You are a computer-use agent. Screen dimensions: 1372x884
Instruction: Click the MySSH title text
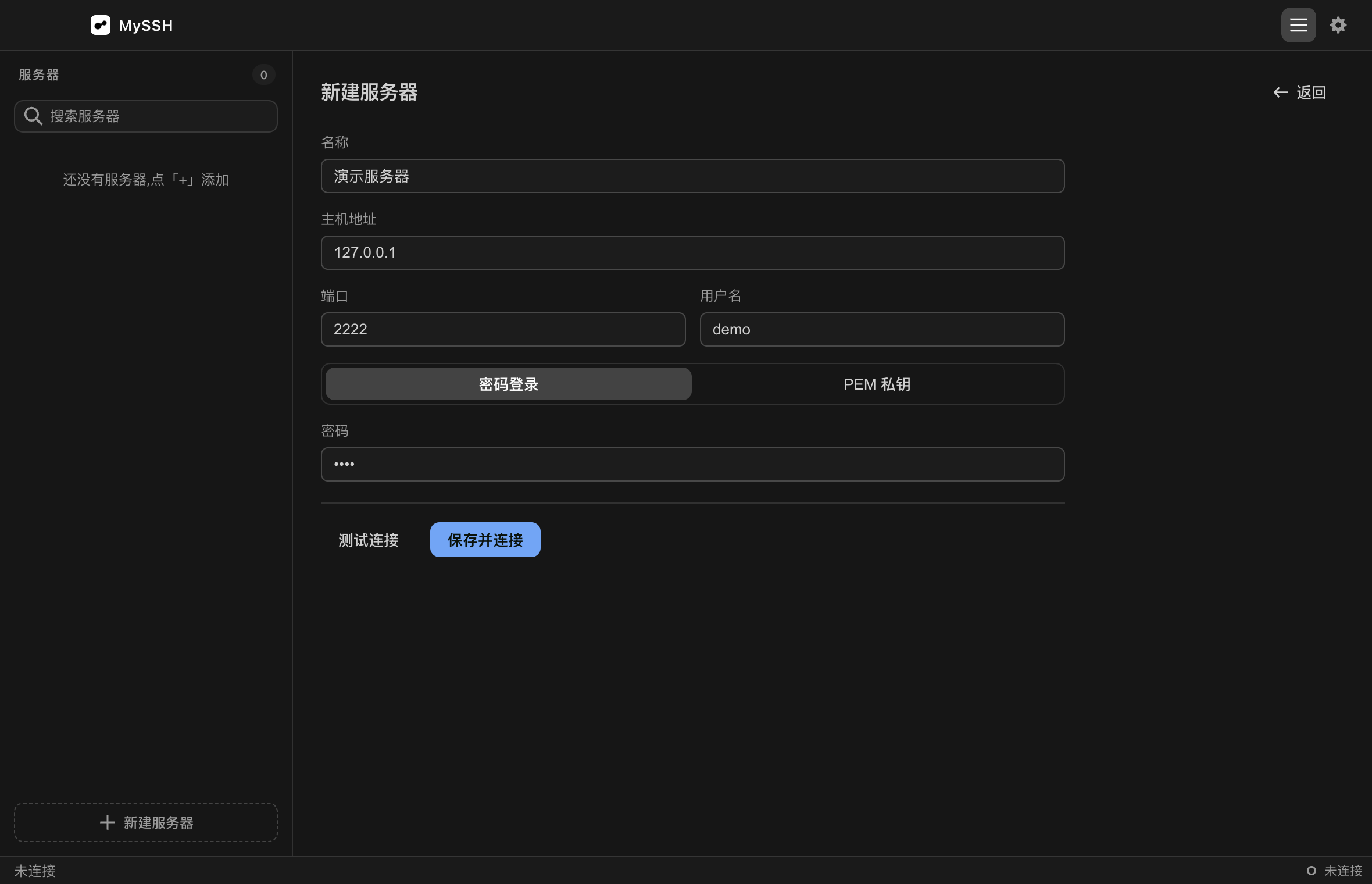pos(145,26)
